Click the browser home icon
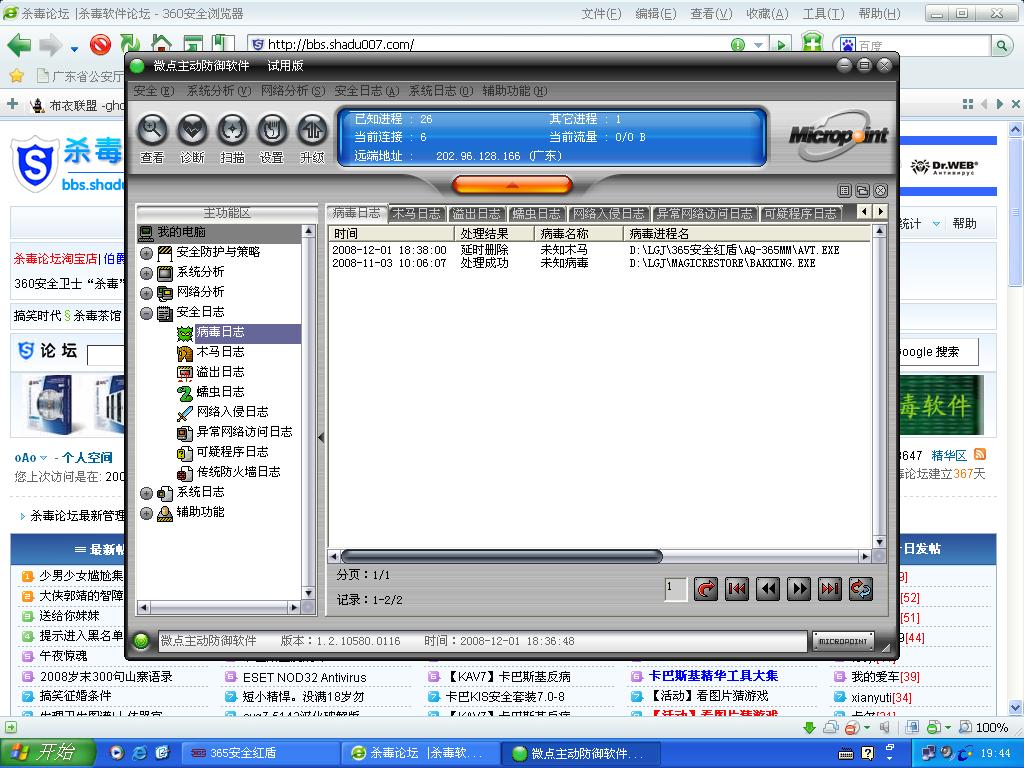This screenshot has height=768, width=1024. pos(161,44)
